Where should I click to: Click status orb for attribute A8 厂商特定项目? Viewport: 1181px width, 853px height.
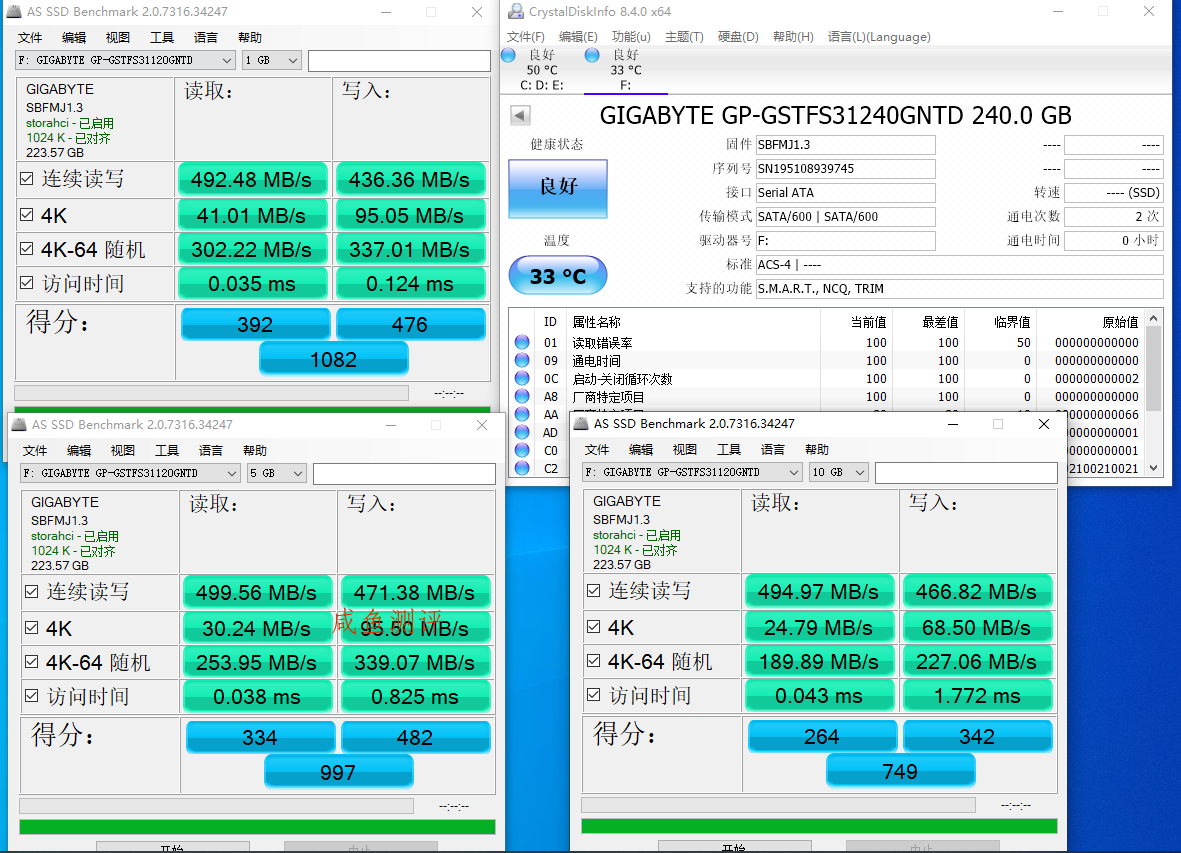coord(522,396)
